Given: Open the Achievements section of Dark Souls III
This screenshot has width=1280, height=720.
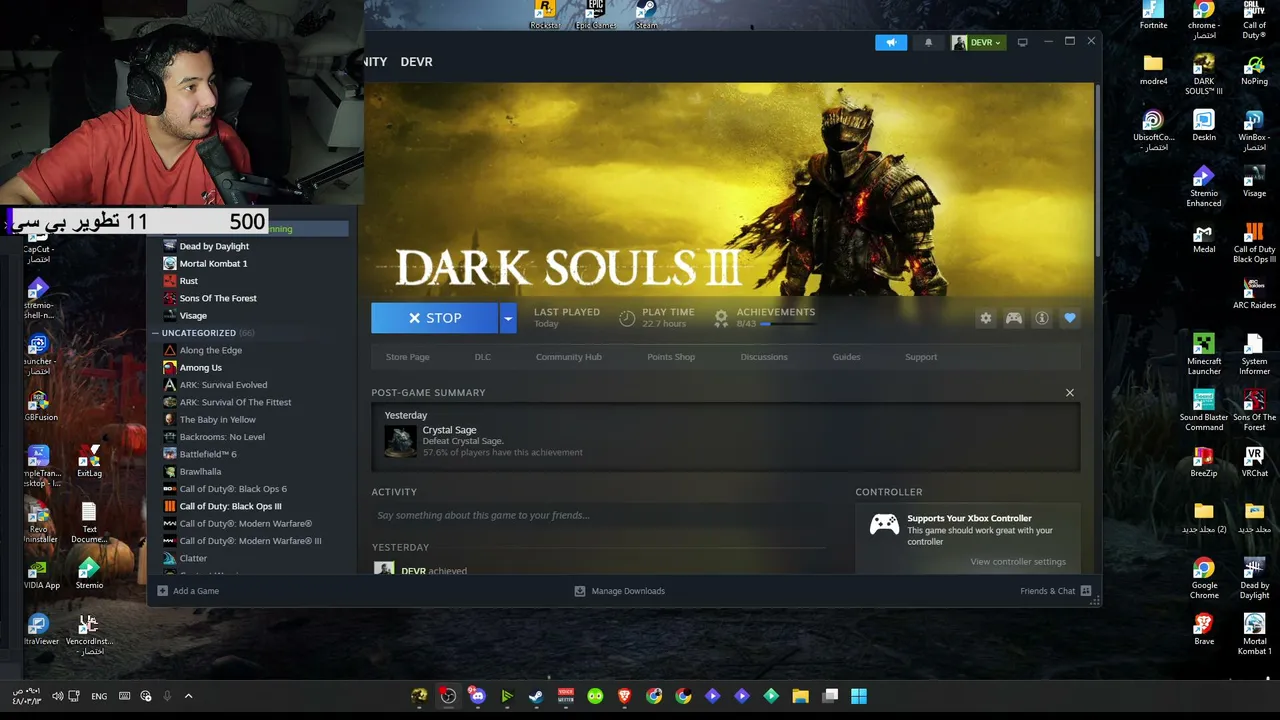Looking at the screenshot, I should point(765,317).
